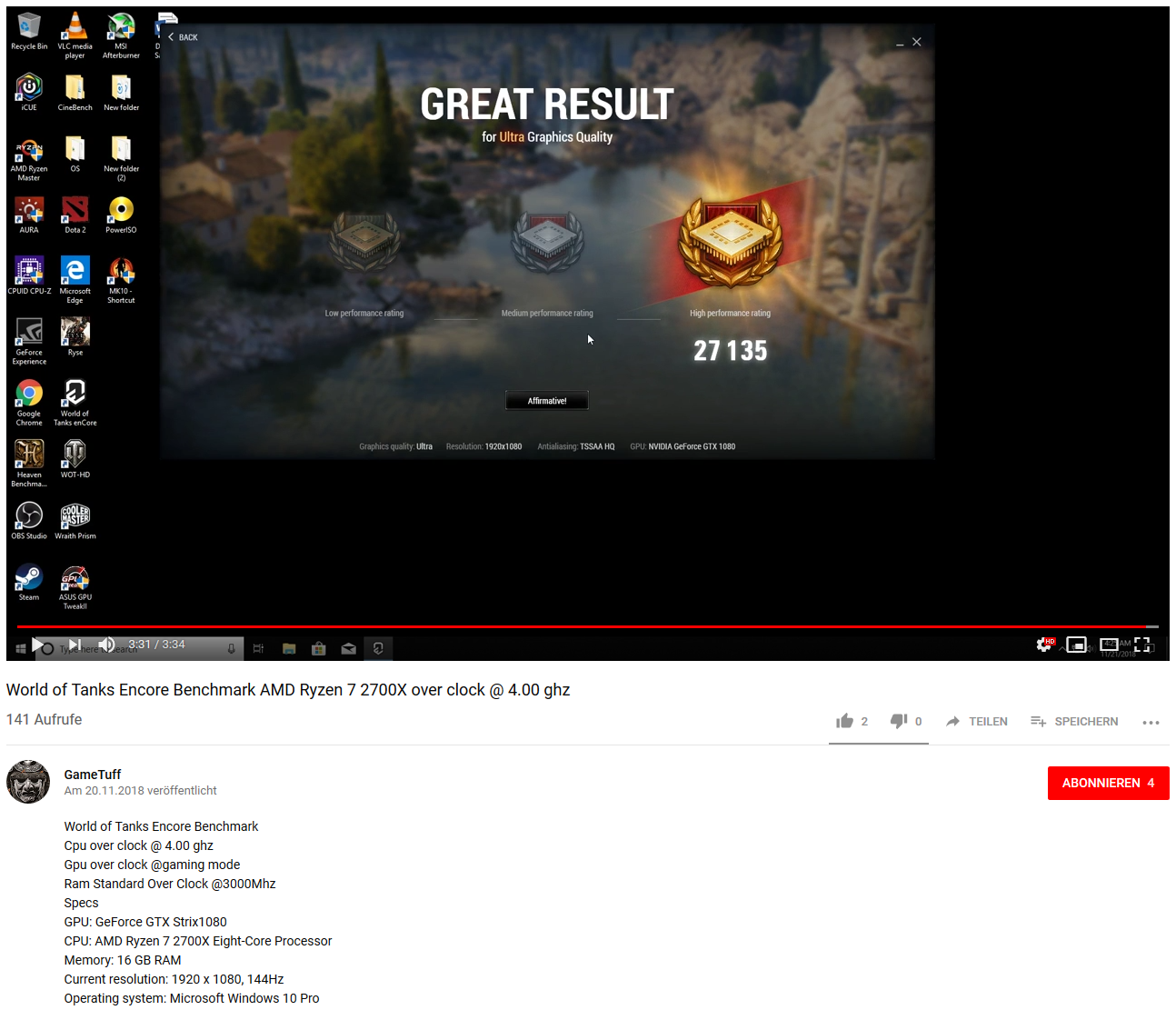
Task: Subscribe with the ABONNIEREN button
Action: coord(1108,783)
